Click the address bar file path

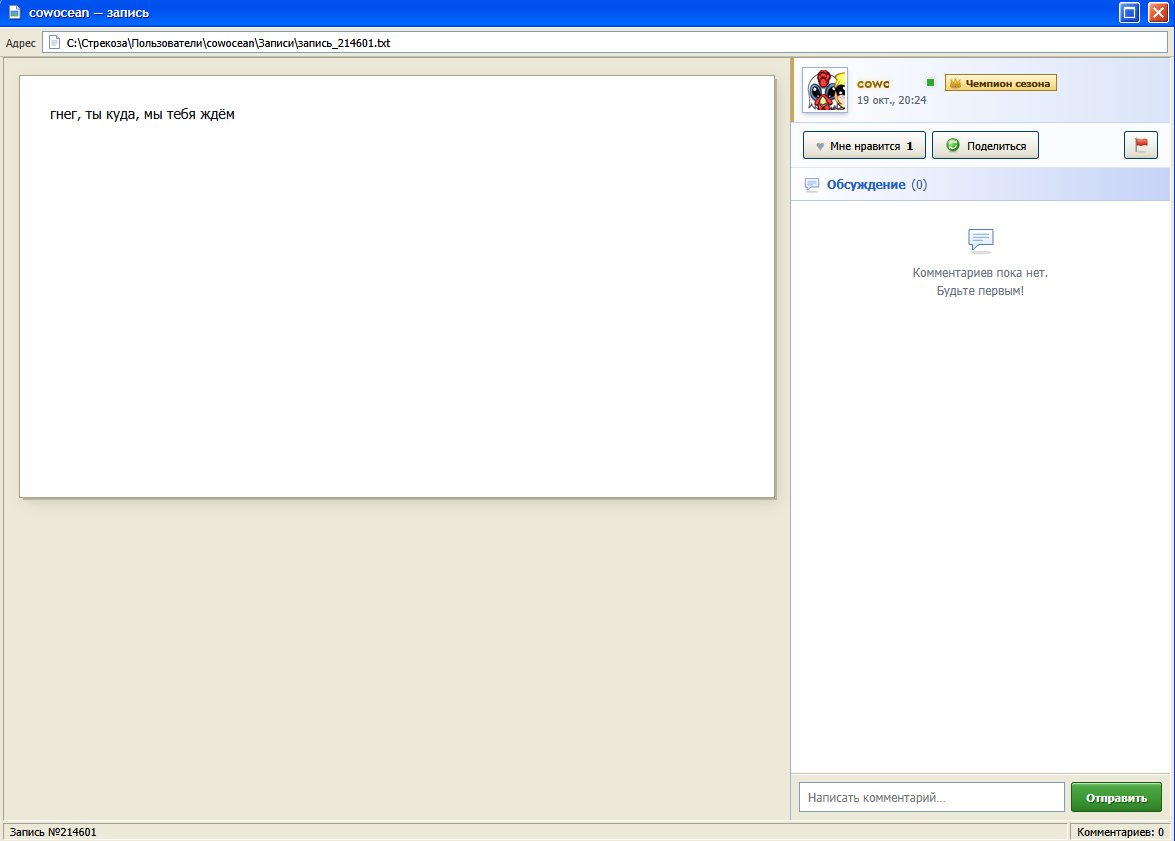click(228, 43)
